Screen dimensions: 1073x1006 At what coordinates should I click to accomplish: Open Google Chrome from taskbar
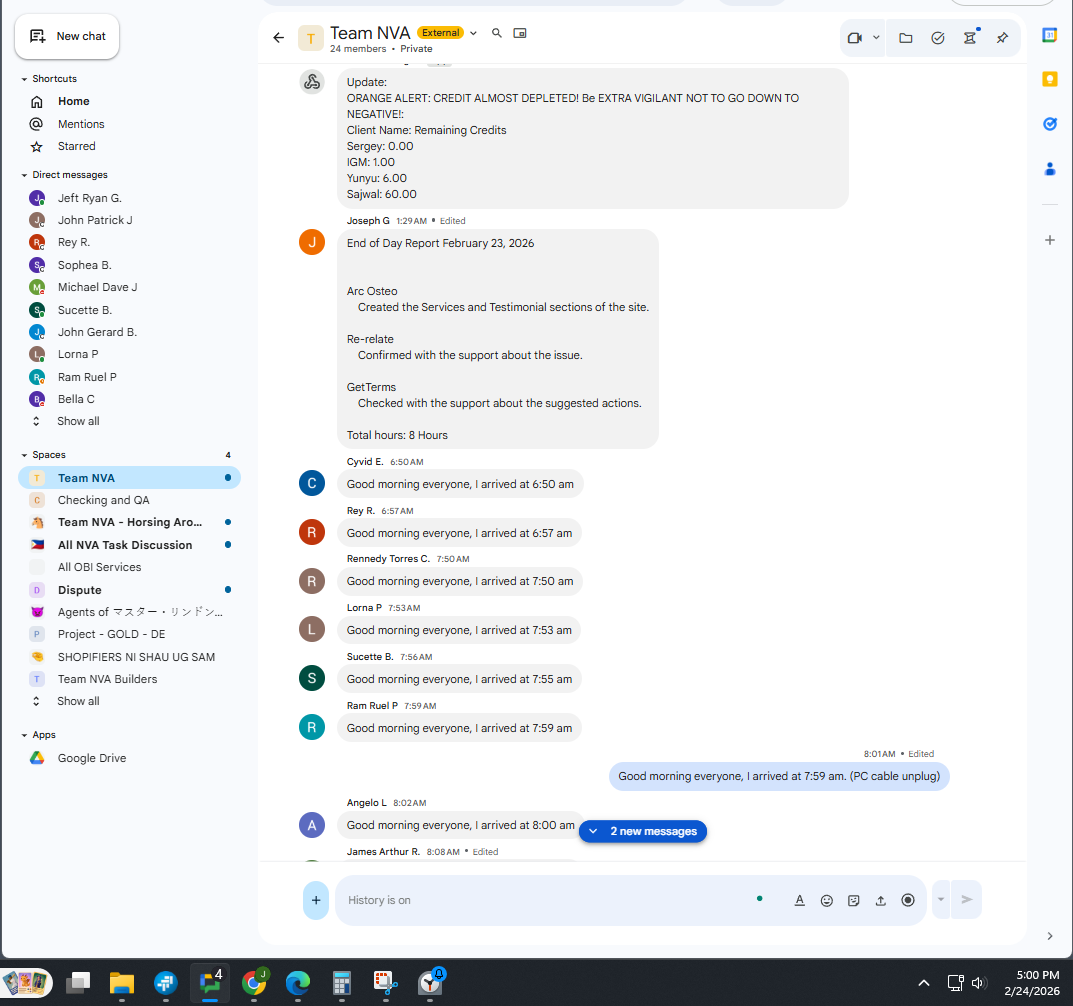coord(254,983)
